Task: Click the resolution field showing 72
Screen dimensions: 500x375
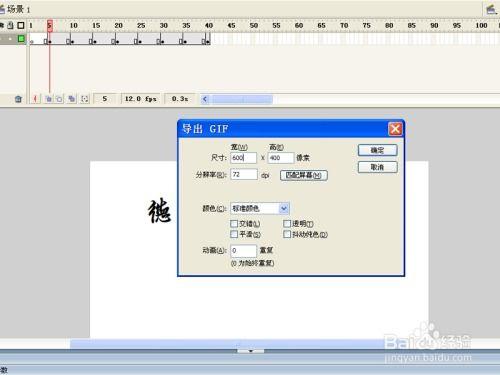Action: pos(244,174)
